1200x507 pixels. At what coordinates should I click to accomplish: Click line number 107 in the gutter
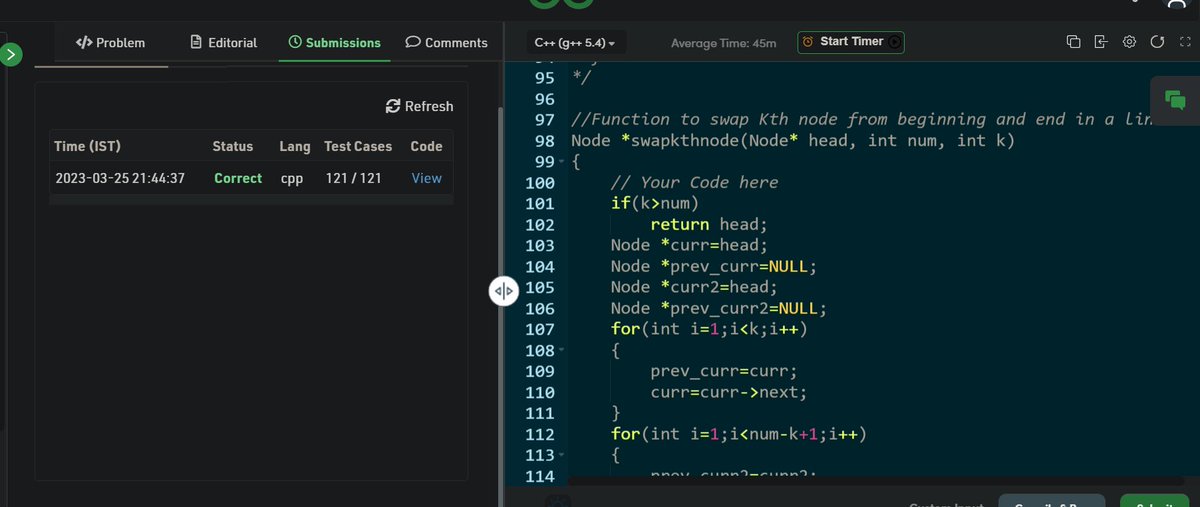[539, 330]
